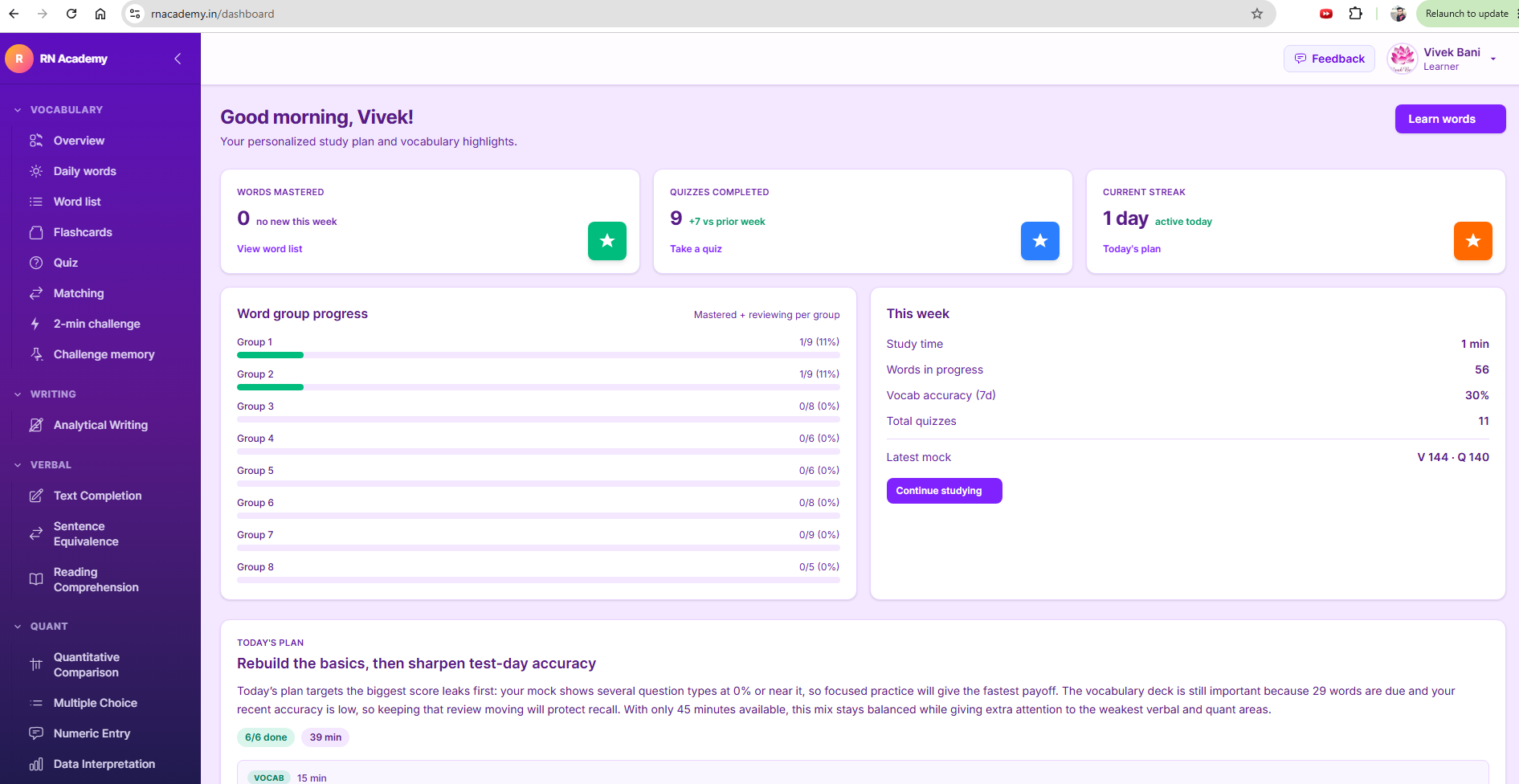This screenshot has width=1519, height=784.
Task: Collapse the VOCABULARY section
Action: tap(18, 110)
